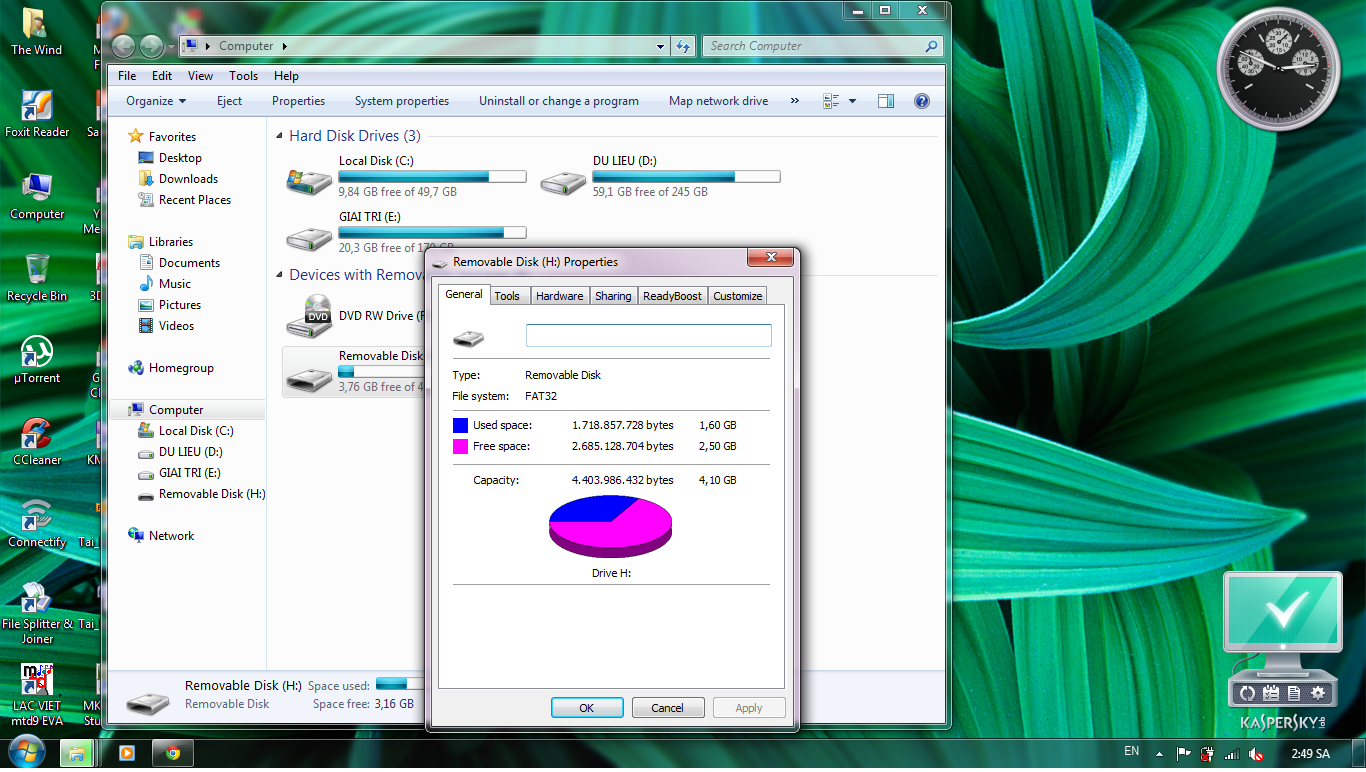Click System properties in the toolbar

click(402, 101)
